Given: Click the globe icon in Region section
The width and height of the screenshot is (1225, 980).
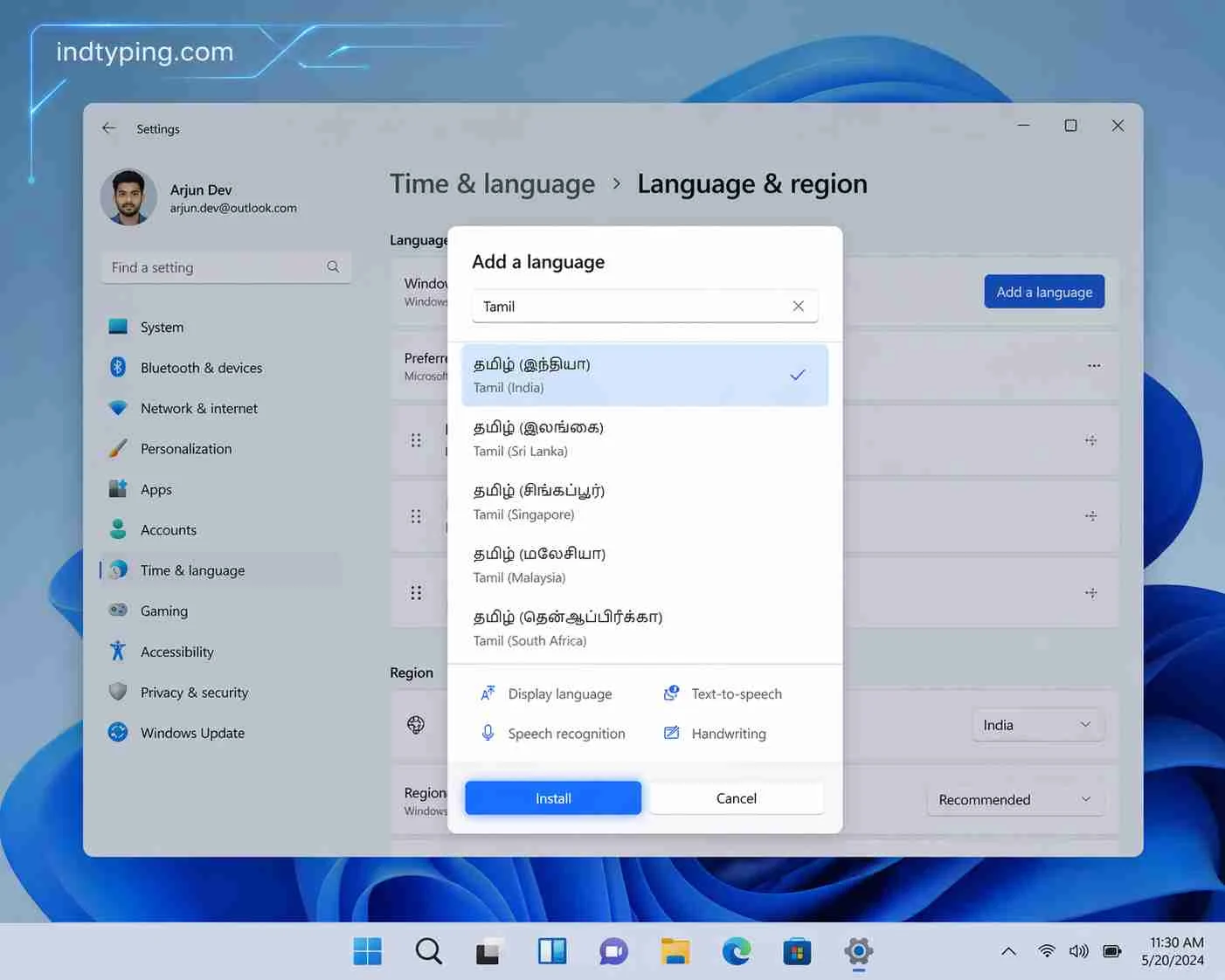Looking at the screenshot, I should 416,724.
